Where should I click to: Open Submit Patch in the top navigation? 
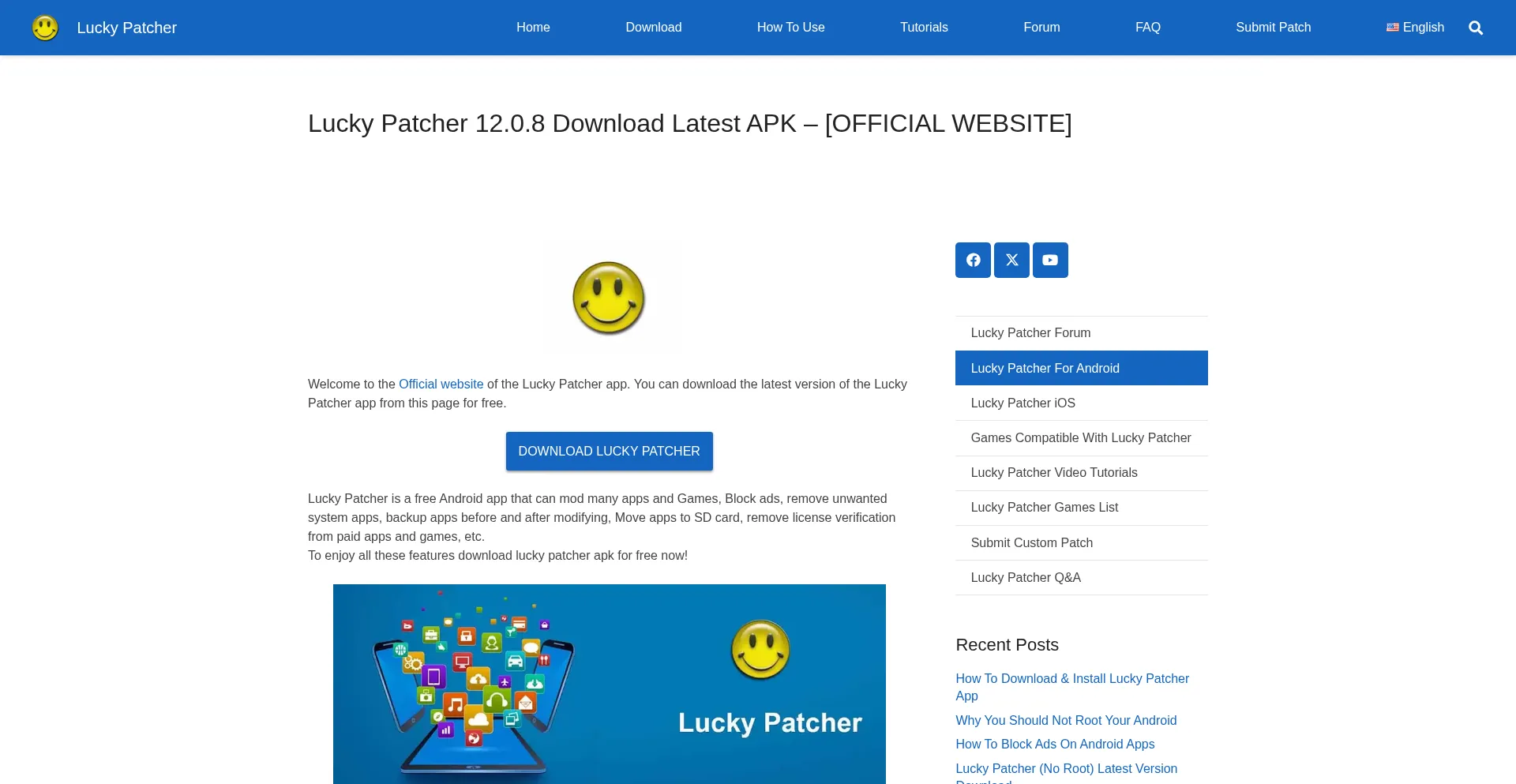point(1273,27)
